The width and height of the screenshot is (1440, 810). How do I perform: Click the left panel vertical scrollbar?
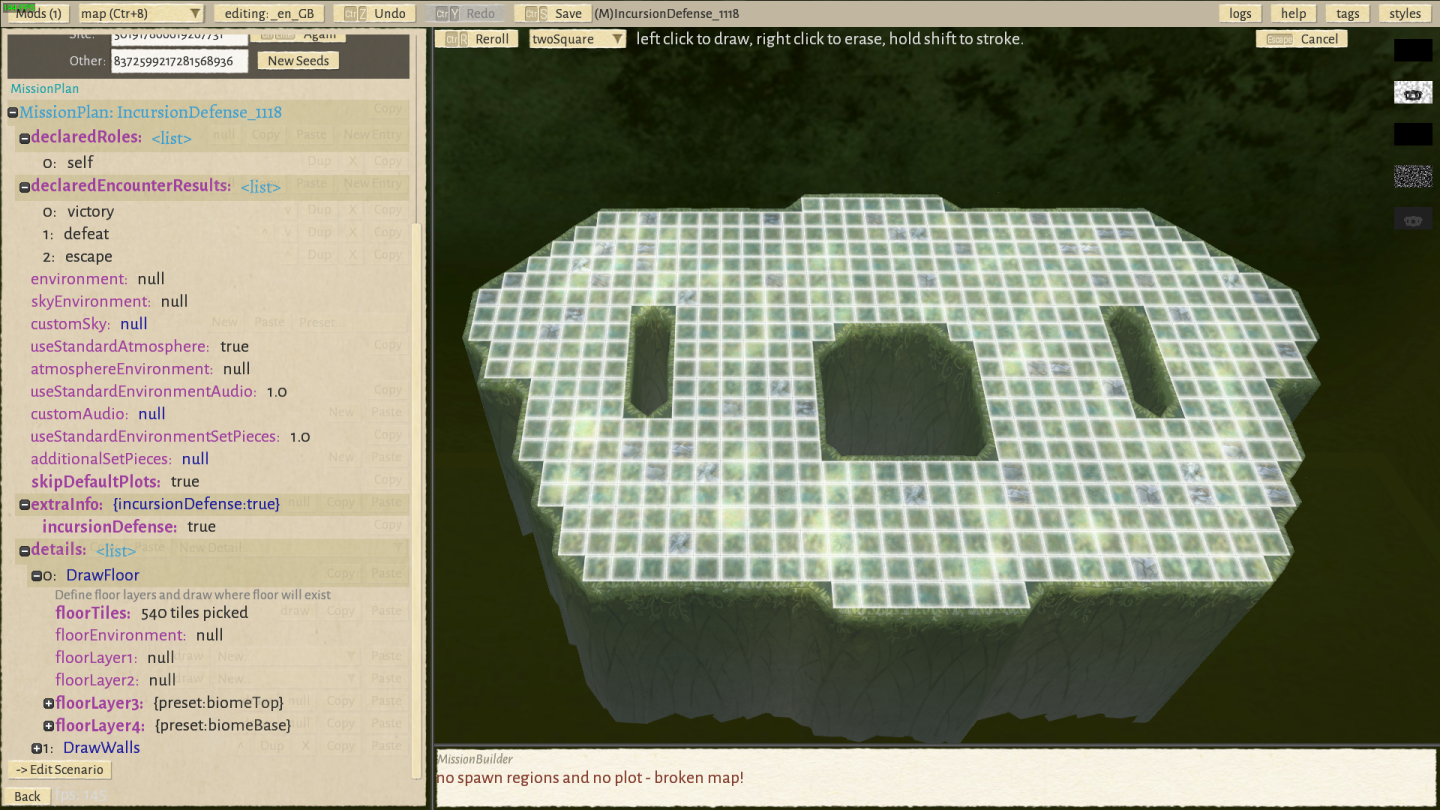pyautogui.click(x=418, y=500)
